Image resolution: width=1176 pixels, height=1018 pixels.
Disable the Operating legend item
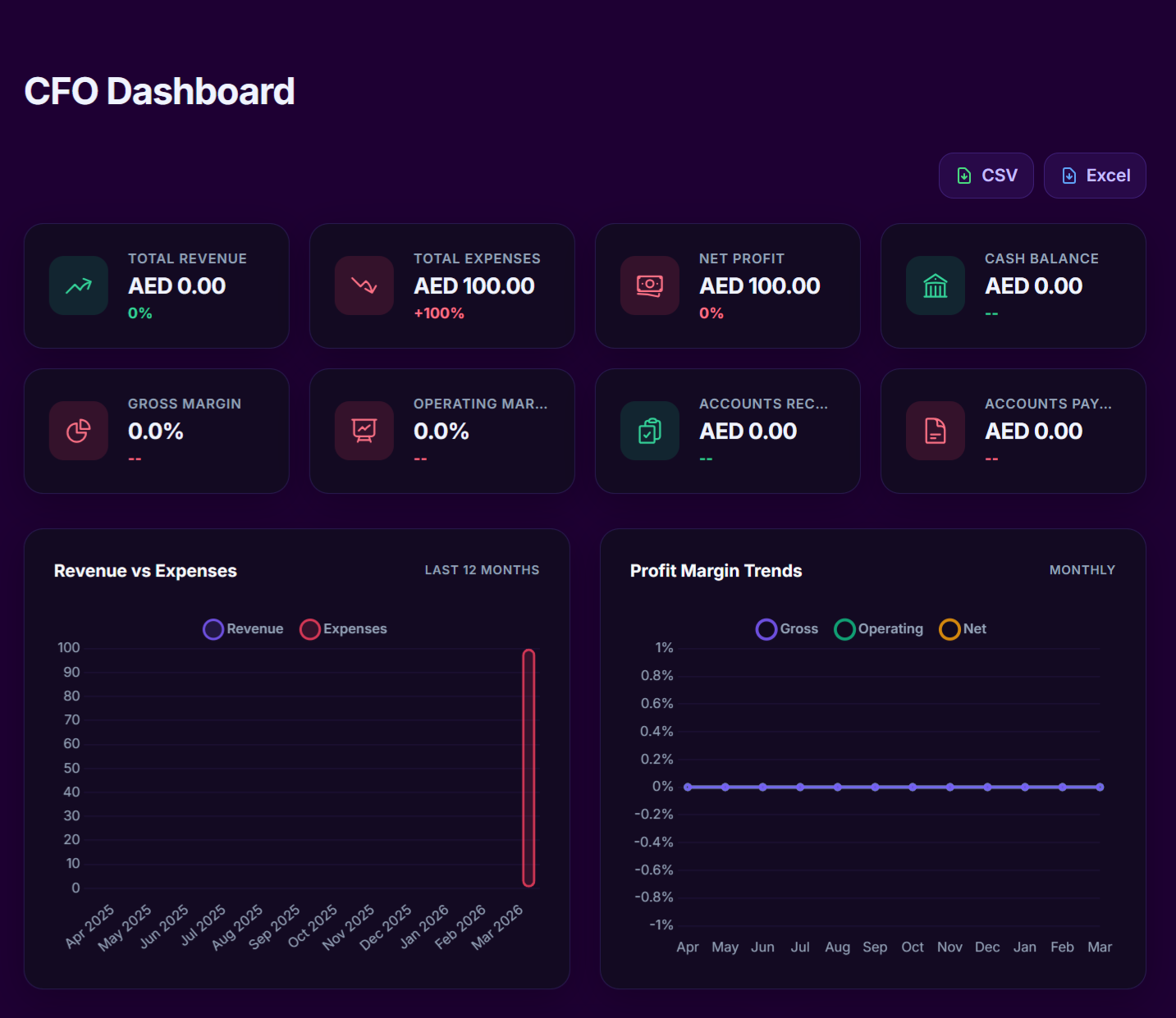point(878,628)
